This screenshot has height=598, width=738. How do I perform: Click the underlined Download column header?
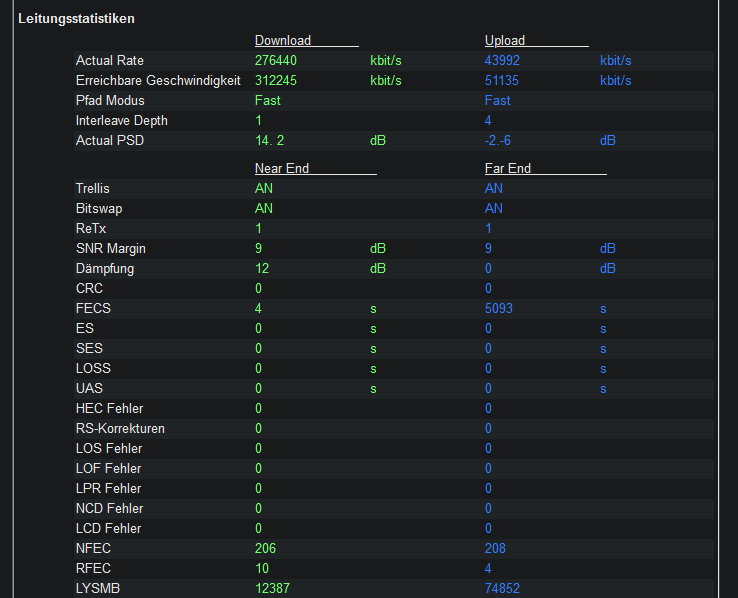(283, 41)
